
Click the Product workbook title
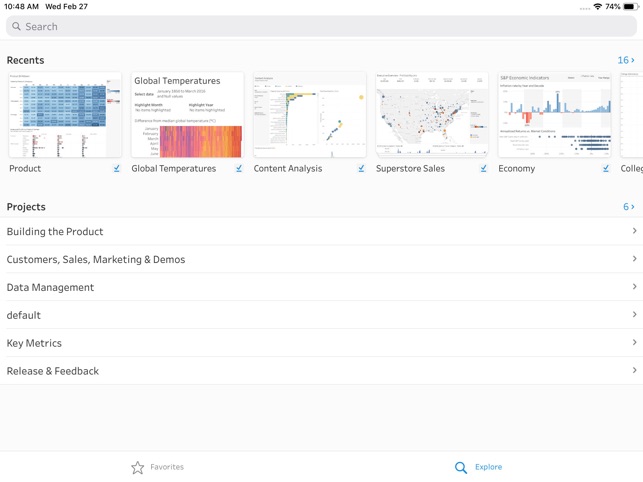click(x=25, y=169)
